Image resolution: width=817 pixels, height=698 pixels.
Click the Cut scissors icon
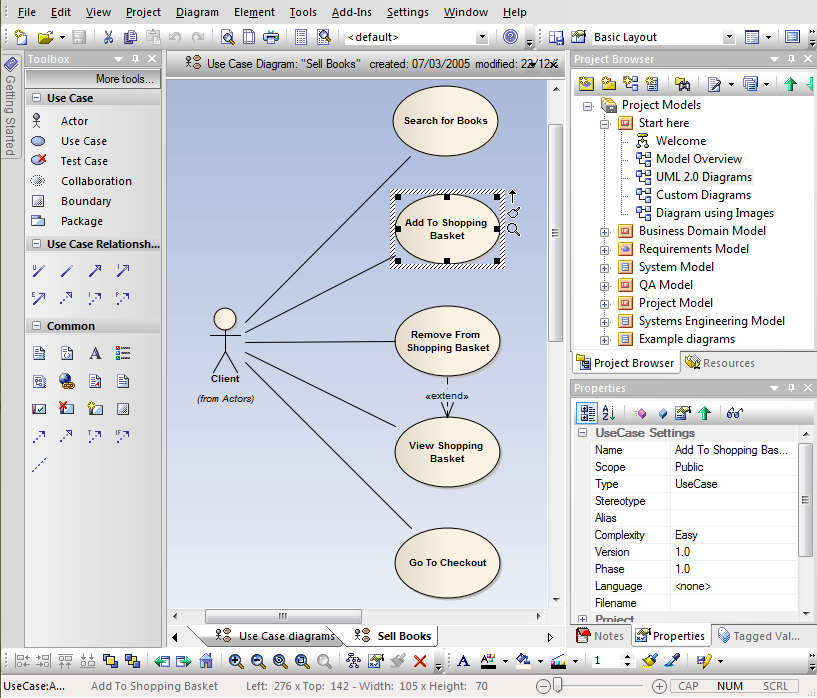pyautogui.click(x=108, y=37)
